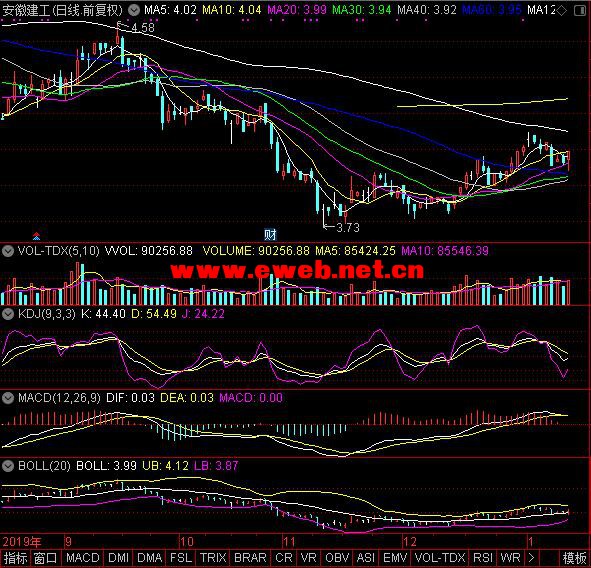Click the red-blue arrow marker icon
This screenshot has width=591, height=568.
point(36,236)
